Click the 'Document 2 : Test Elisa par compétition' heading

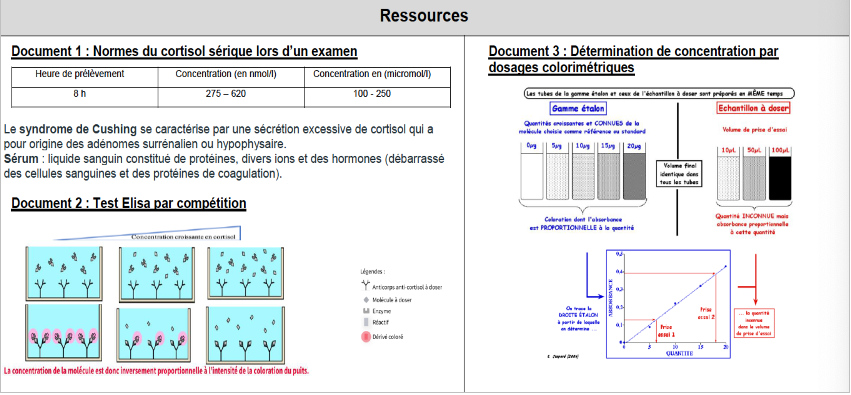pyautogui.click(x=129, y=203)
